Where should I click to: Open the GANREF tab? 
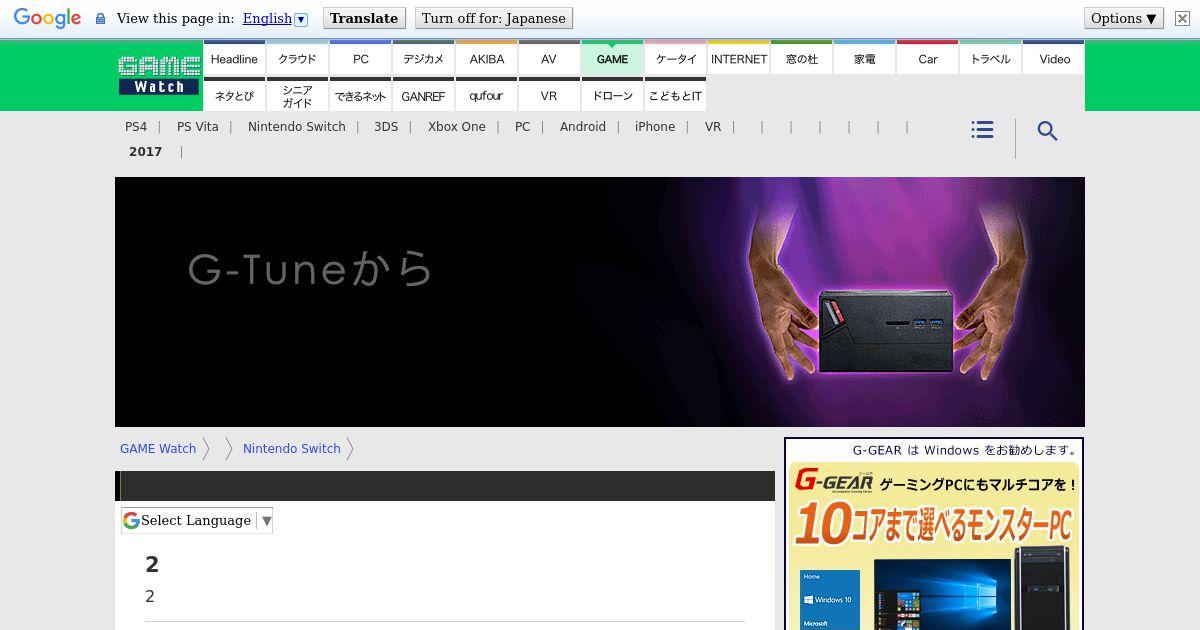(x=423, y=96)
